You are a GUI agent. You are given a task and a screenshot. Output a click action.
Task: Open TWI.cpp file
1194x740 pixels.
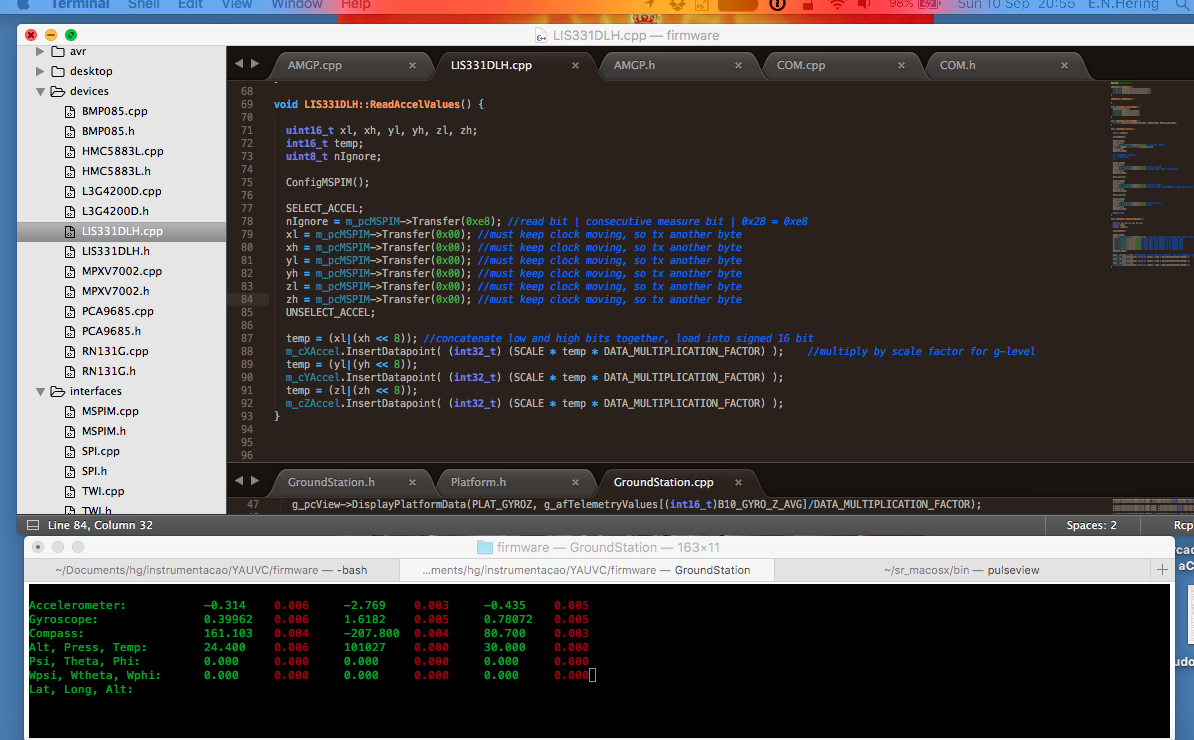pos(103,491)
